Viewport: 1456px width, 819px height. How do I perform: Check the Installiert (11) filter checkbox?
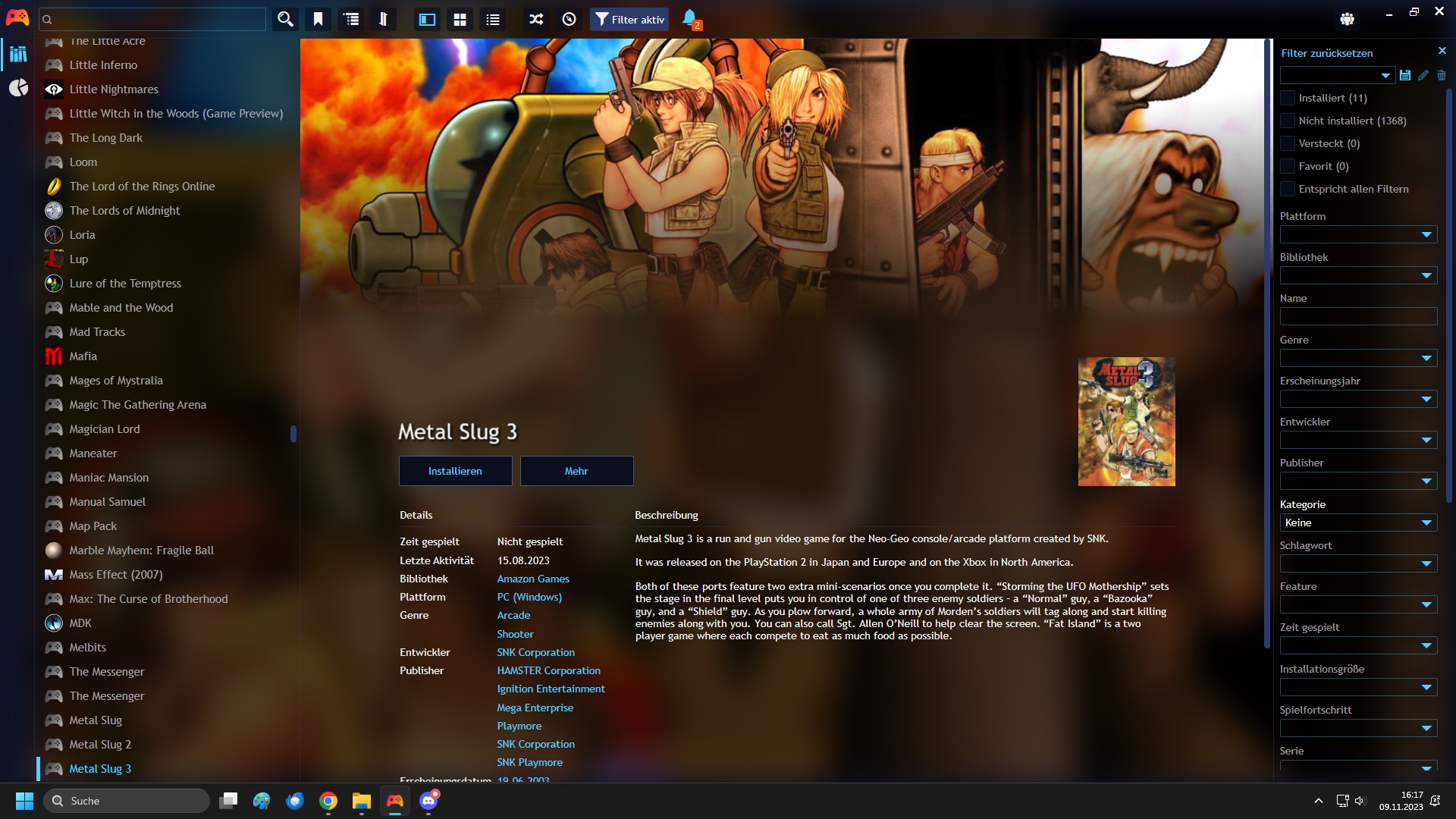click(x=1287, y=98)
